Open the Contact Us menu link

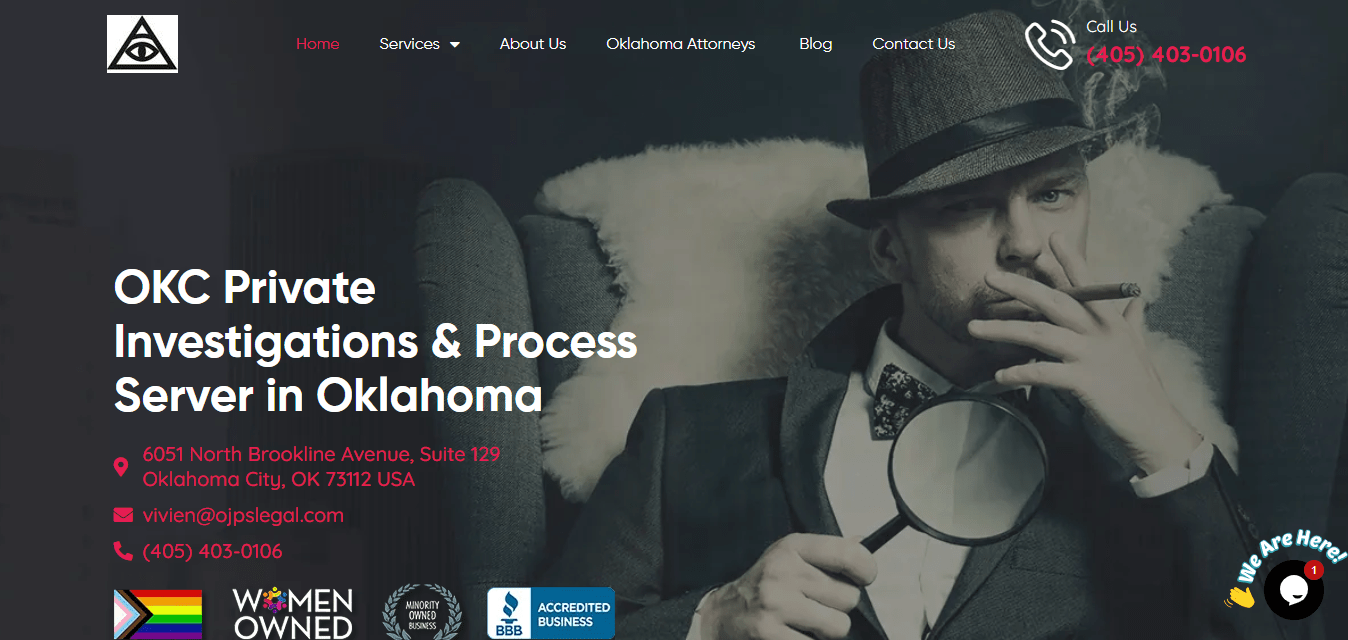pyautogui.click(x=914, y=44)
